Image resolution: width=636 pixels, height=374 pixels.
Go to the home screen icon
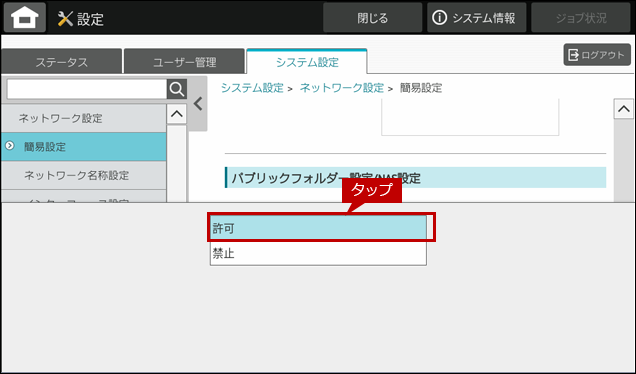coord(25,17)
